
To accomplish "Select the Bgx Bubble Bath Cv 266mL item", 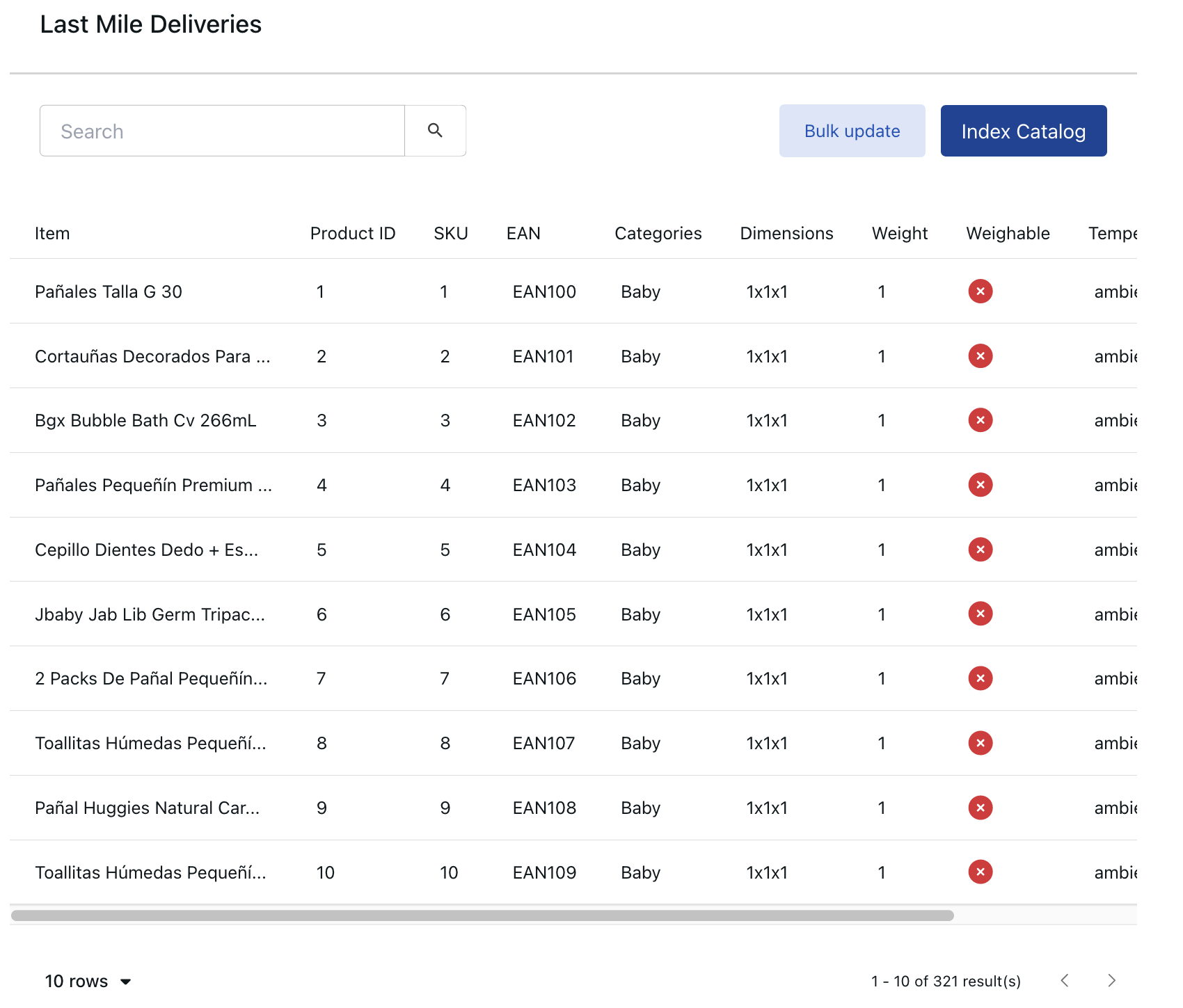I will [x=145, y=421].
